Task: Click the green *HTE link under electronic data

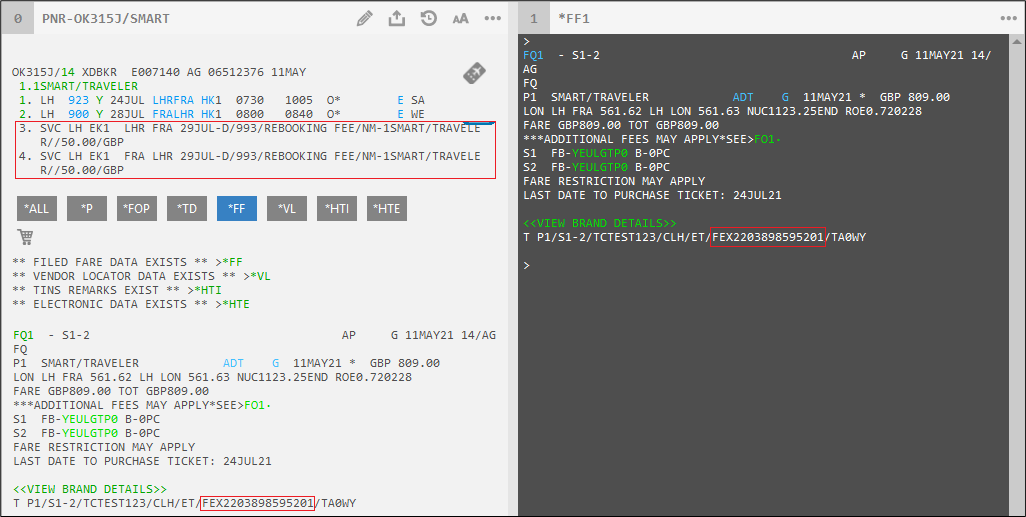Action: [235, 303]
